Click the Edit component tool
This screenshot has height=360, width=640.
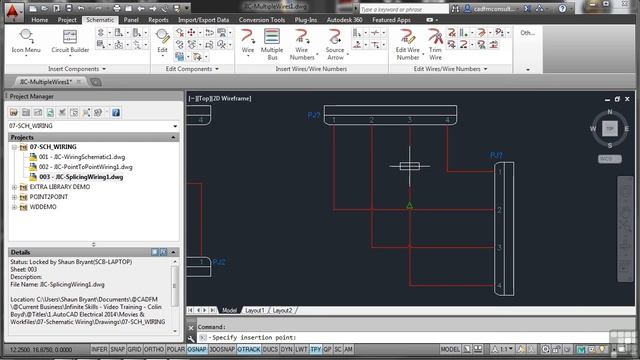162,41
